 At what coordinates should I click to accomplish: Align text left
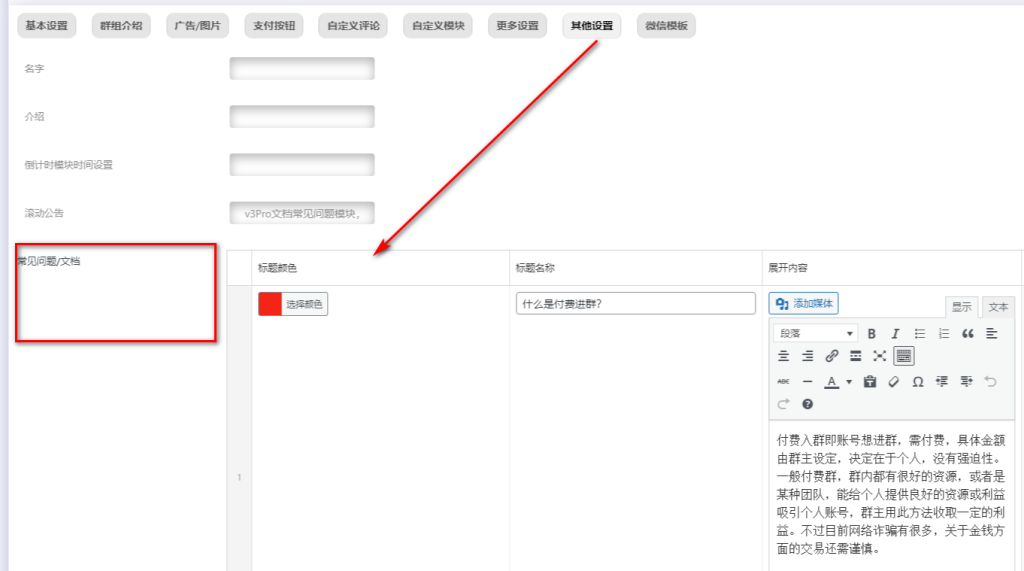coord(991,334)
